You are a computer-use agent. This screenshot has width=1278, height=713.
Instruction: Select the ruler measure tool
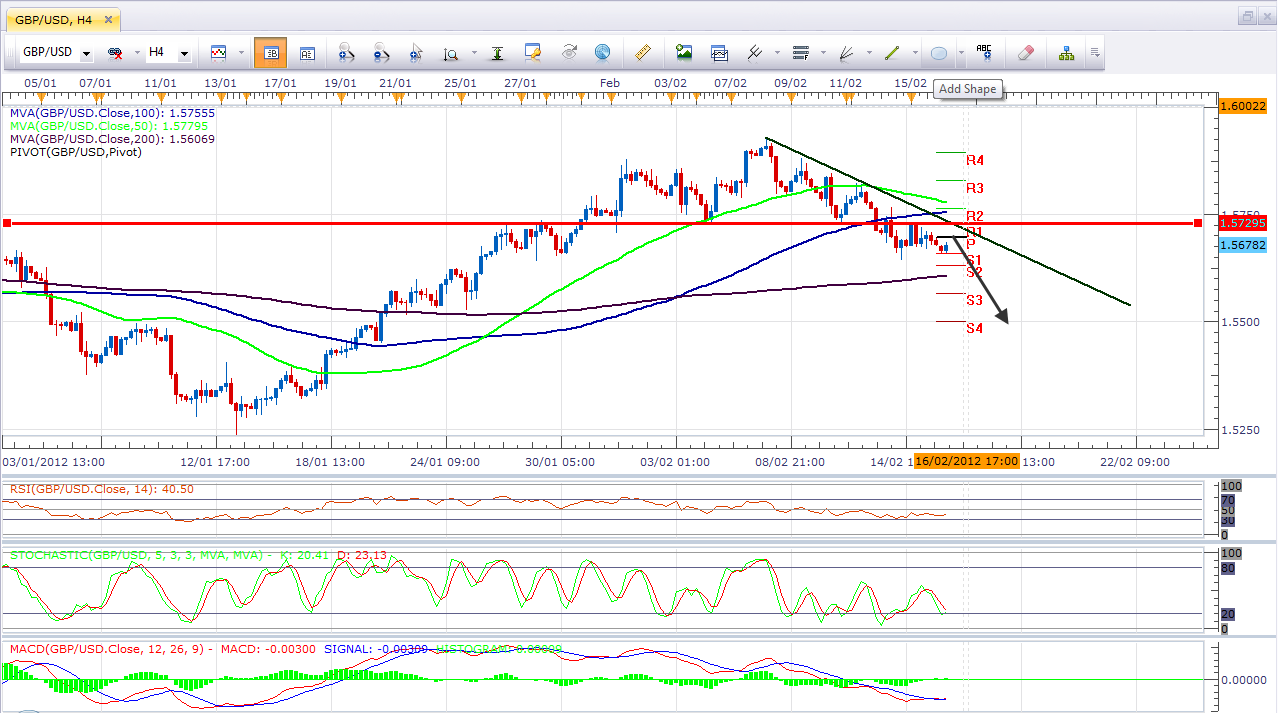point(644,52)
